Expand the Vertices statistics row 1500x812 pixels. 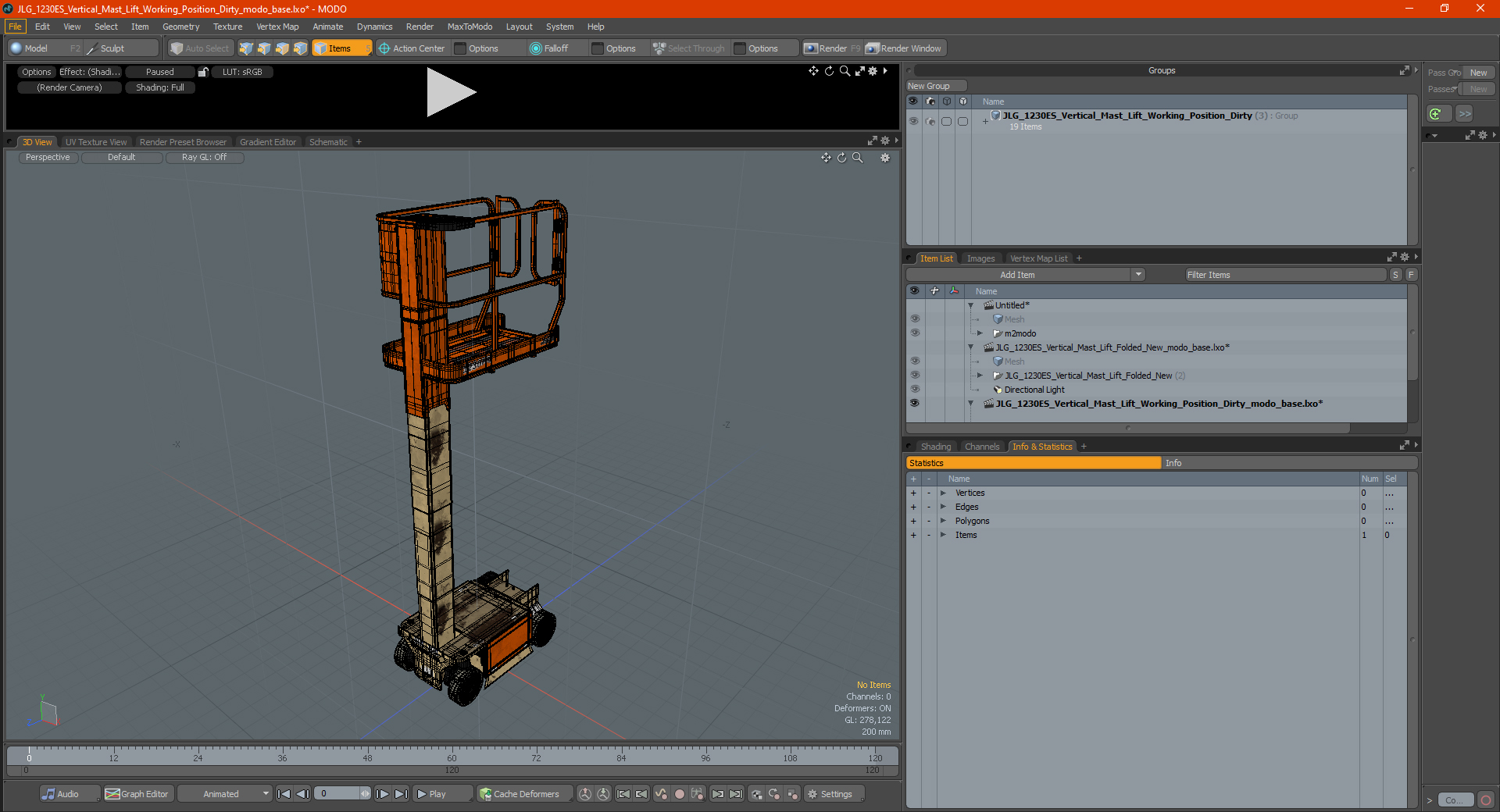point(943,493)
